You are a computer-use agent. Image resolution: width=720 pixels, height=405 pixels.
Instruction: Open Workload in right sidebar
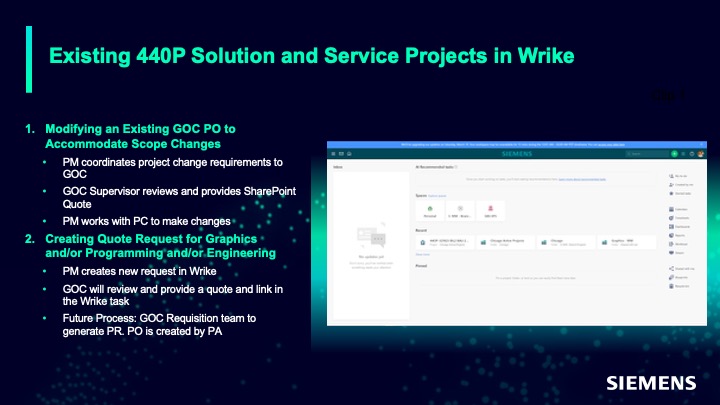tap(678, 244)
